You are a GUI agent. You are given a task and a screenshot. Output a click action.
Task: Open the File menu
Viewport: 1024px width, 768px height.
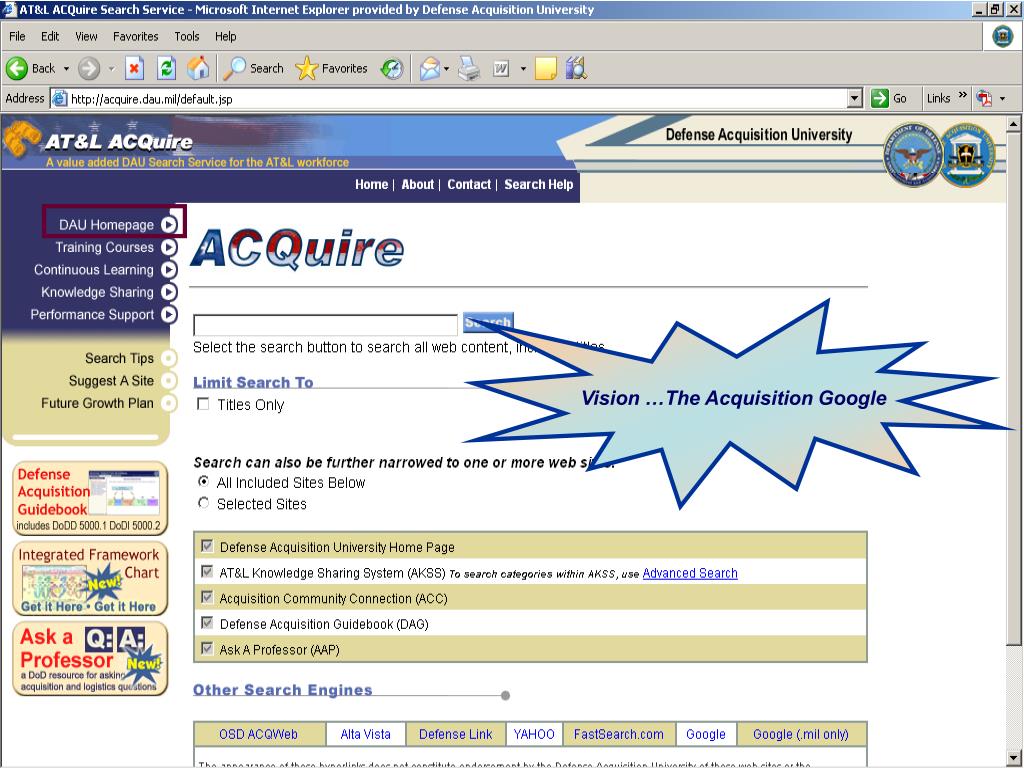[x=18, y=37]
